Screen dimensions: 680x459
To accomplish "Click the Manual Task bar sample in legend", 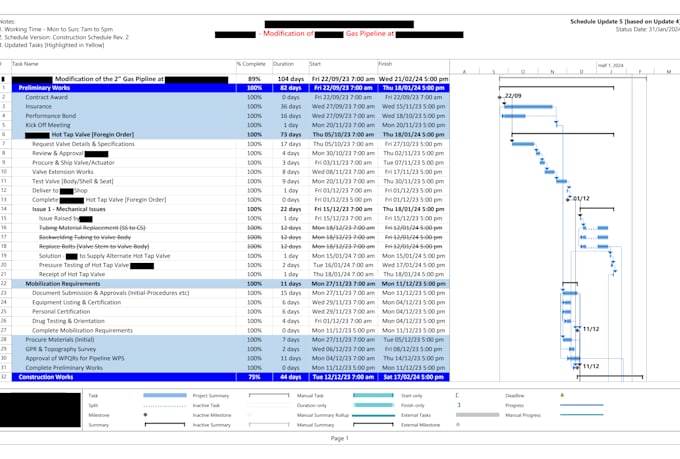I will [373, 395].
